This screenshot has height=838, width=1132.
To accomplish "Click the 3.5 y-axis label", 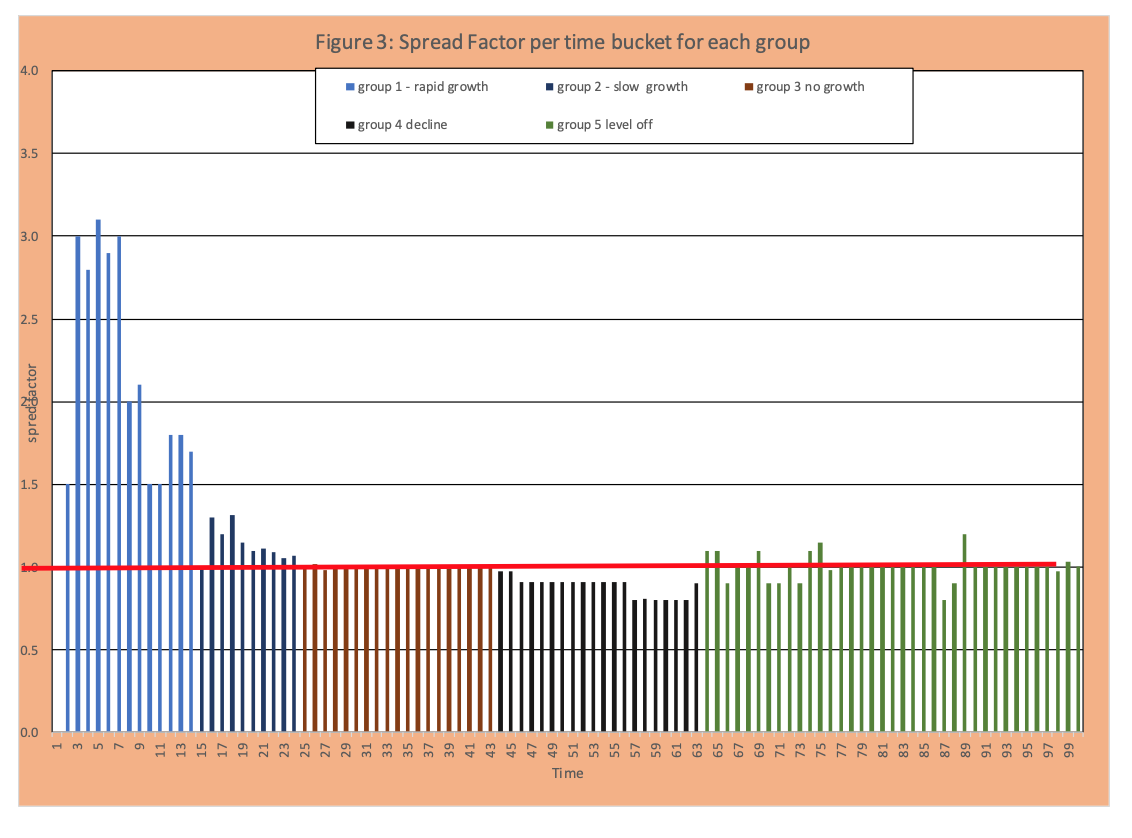I will point(30,154).
